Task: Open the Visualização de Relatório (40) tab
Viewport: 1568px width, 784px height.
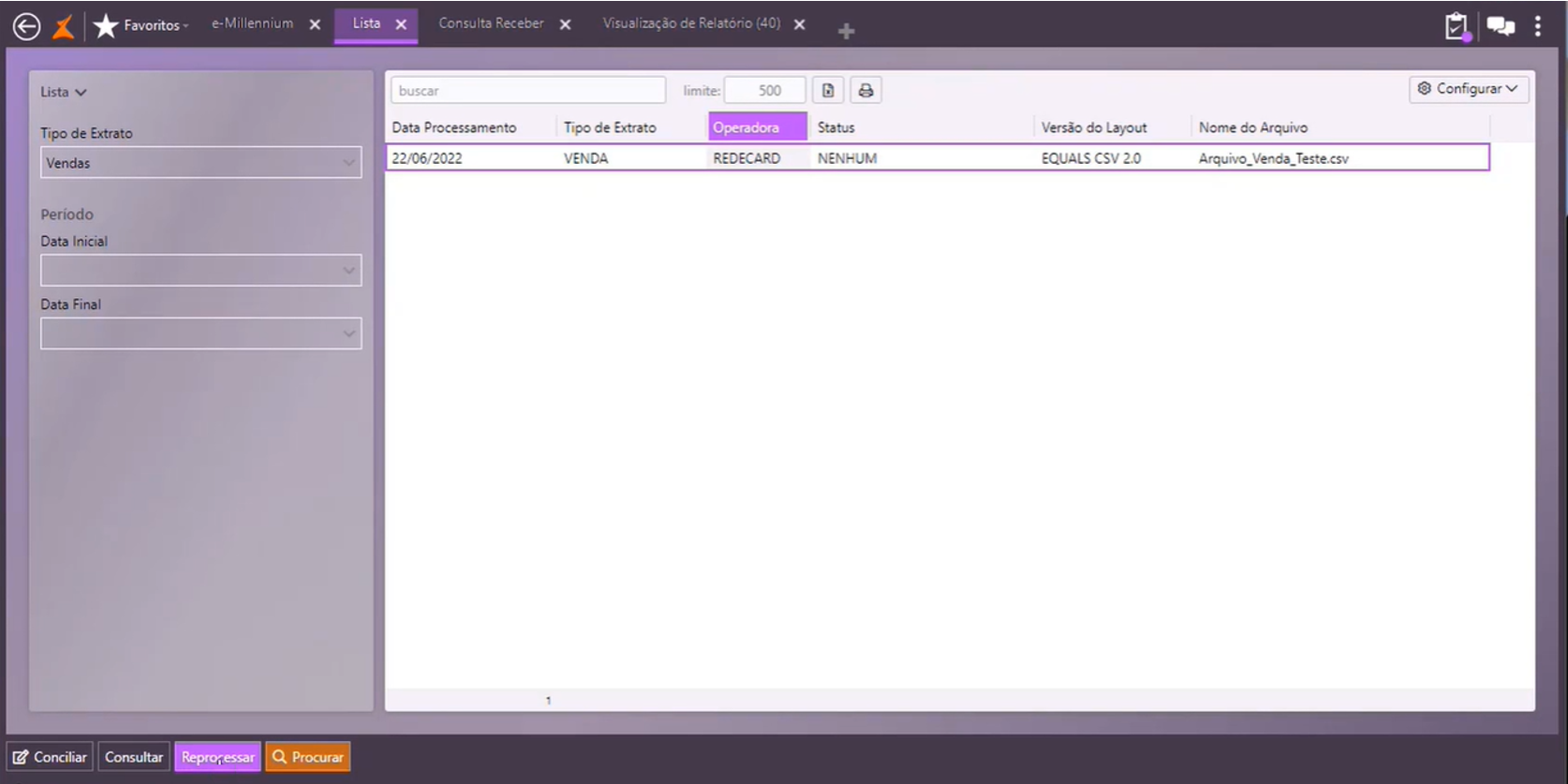Action: click(691, 23)
